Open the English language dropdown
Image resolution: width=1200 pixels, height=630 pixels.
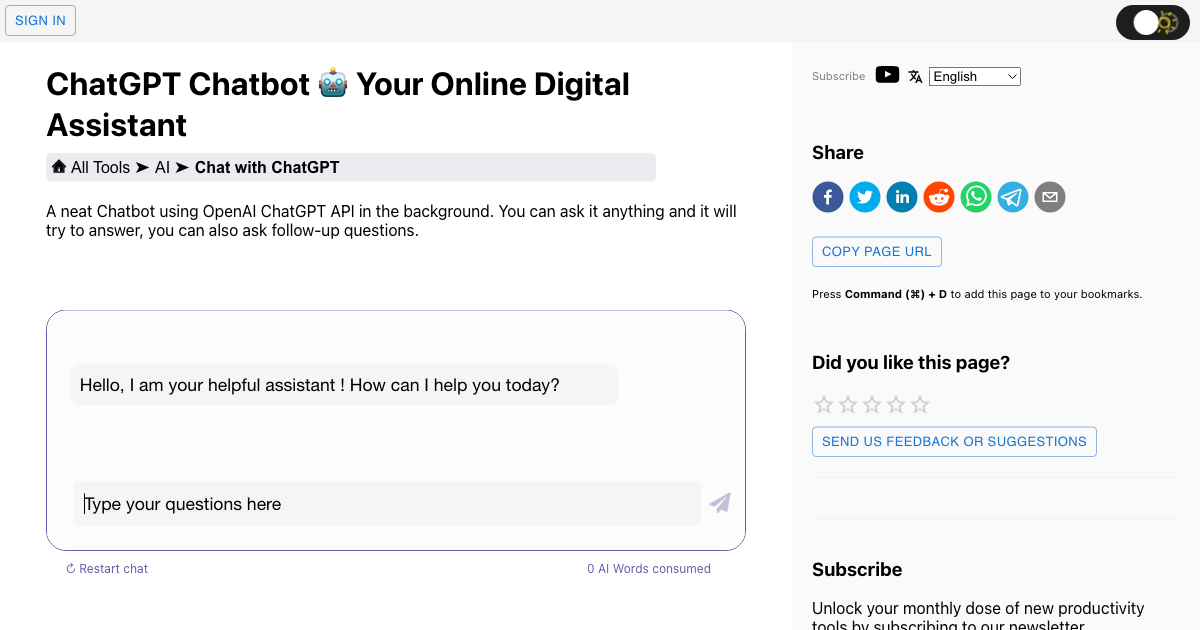point(974,76)
